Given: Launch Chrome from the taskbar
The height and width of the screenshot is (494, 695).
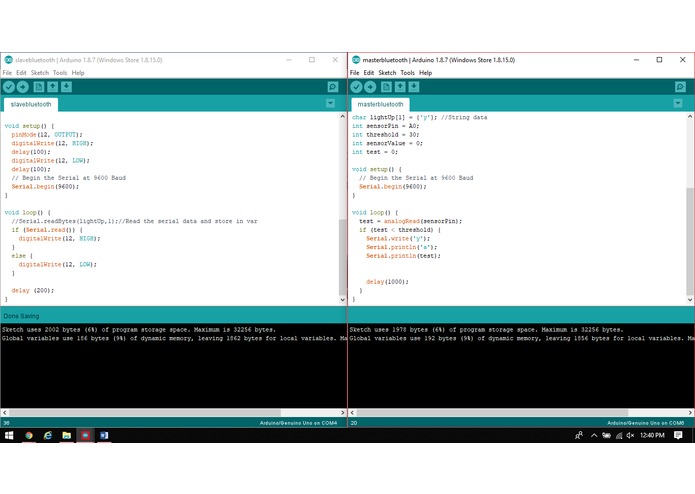Looking at the screenshot, I should tap(29, 436).
